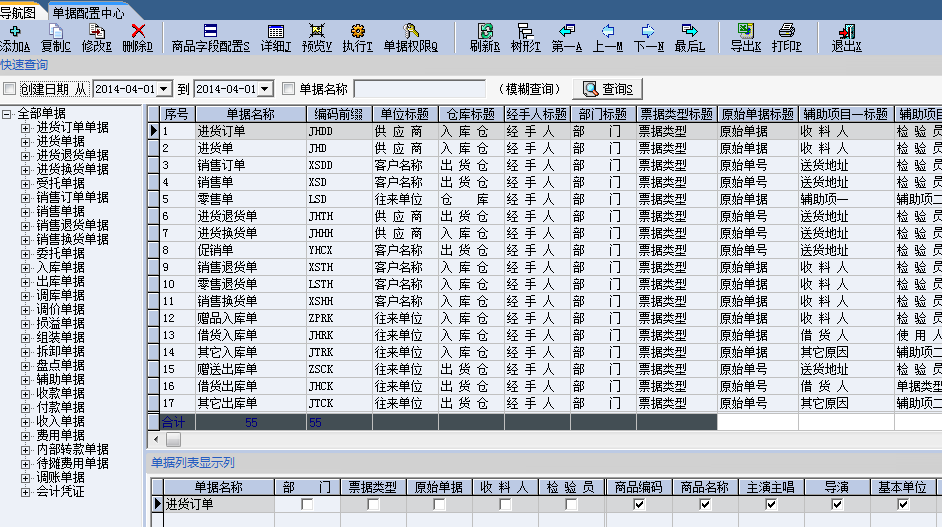Open the end date dropdown after 到
The image size is (942, 527).
266,89
